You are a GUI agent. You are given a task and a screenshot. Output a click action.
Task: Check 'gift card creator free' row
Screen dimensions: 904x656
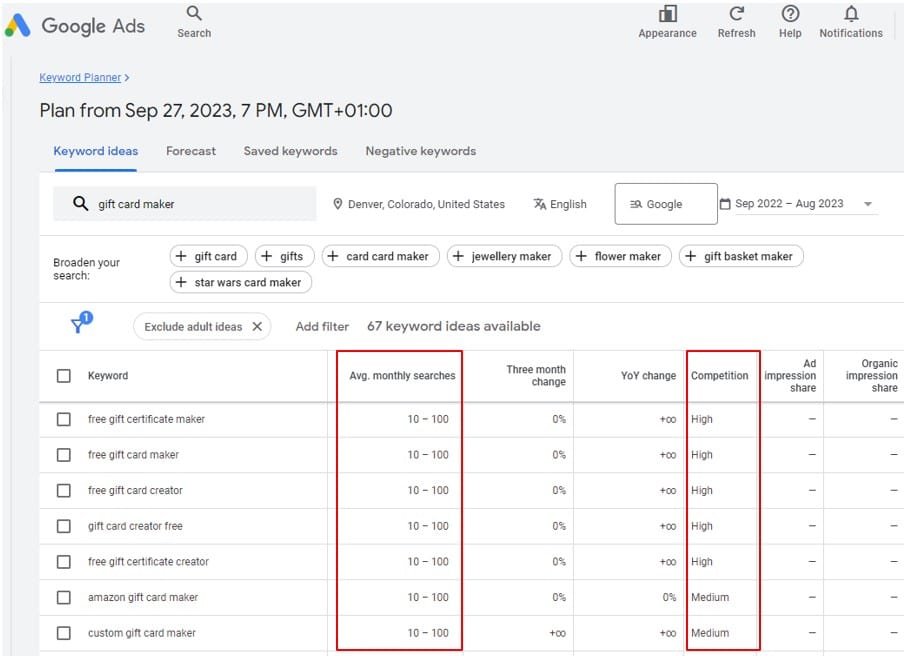tap(64, 526)
